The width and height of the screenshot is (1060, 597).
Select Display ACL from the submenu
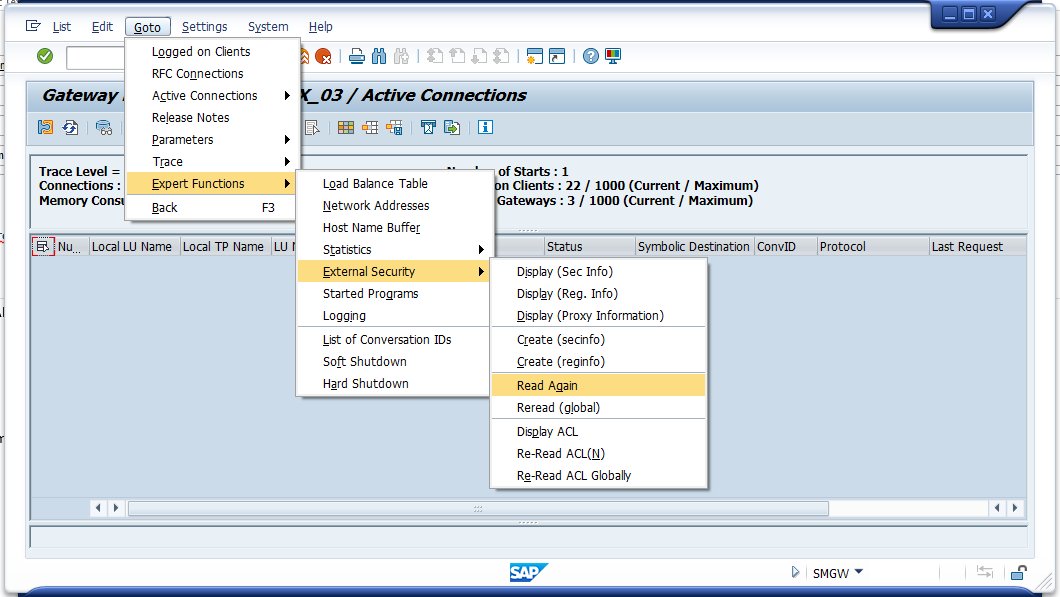pyautogui.click(x=546, y=431)
